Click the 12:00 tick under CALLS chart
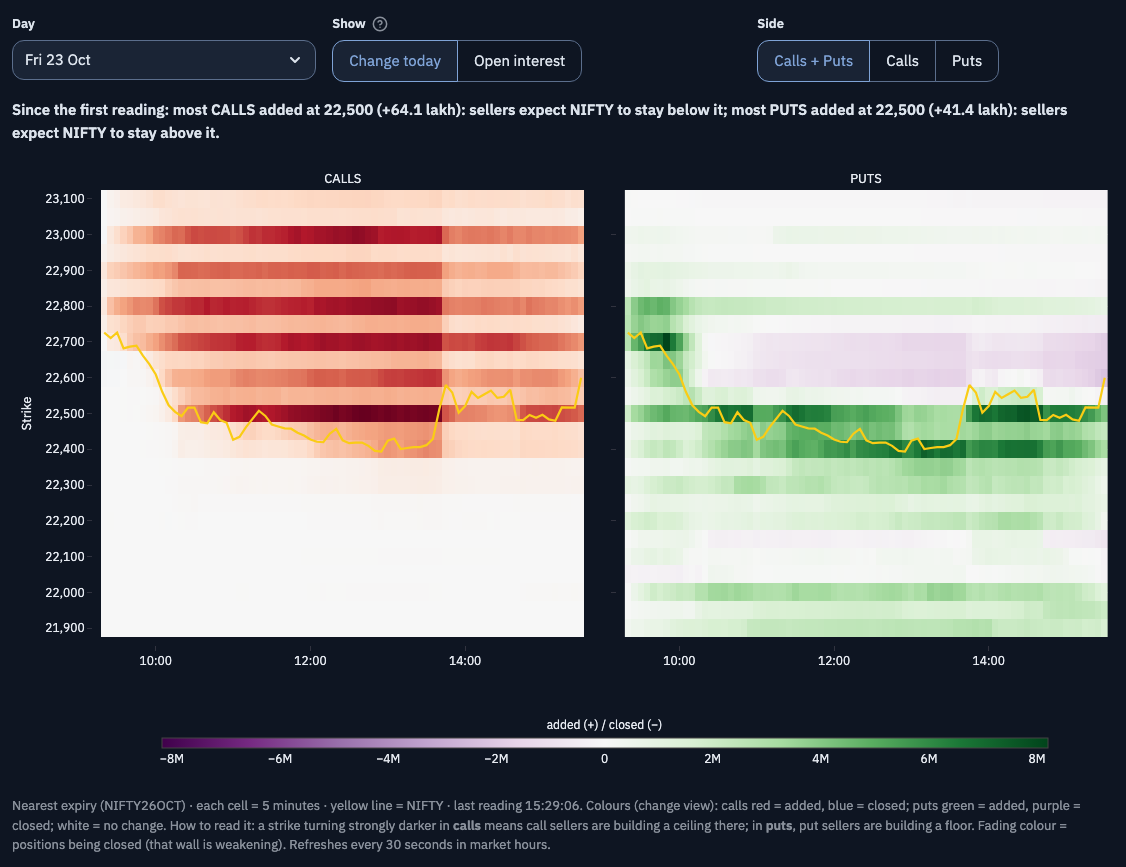This screenshot has height=867, width=1126. tap(310, 660)
